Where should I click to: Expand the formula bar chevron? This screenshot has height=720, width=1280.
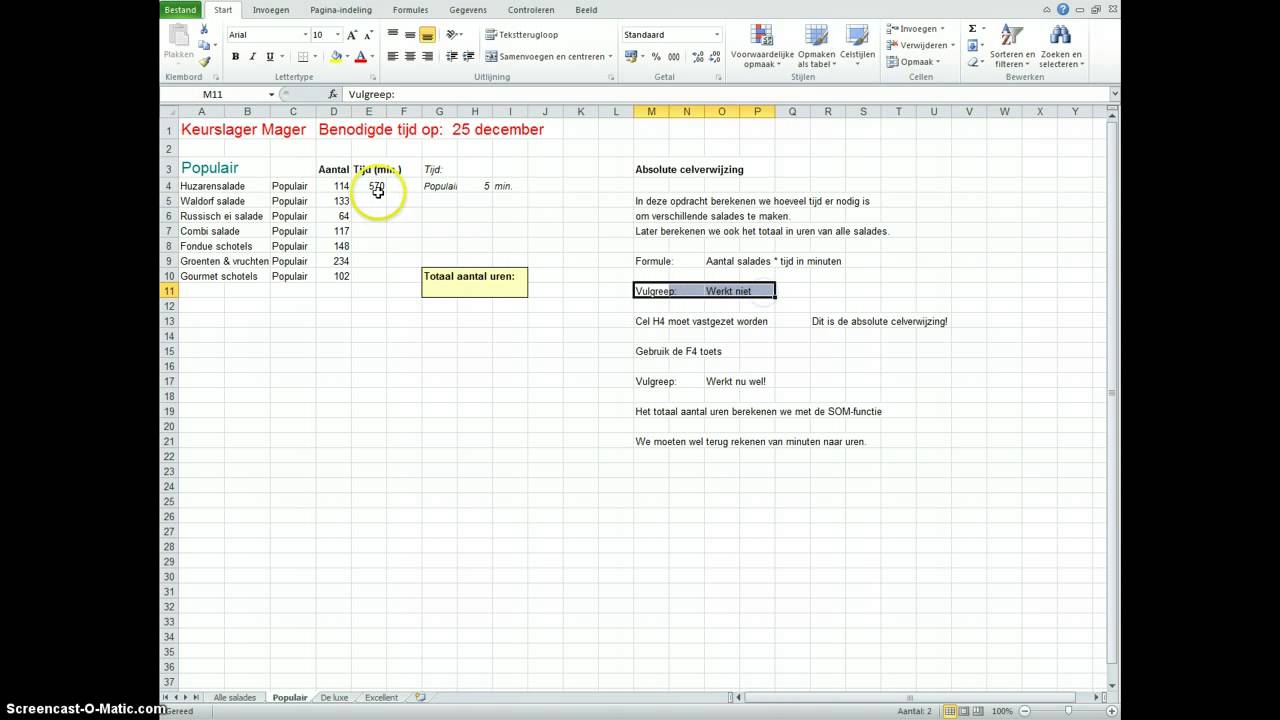pyautogui.click(x=1115, y=94)
